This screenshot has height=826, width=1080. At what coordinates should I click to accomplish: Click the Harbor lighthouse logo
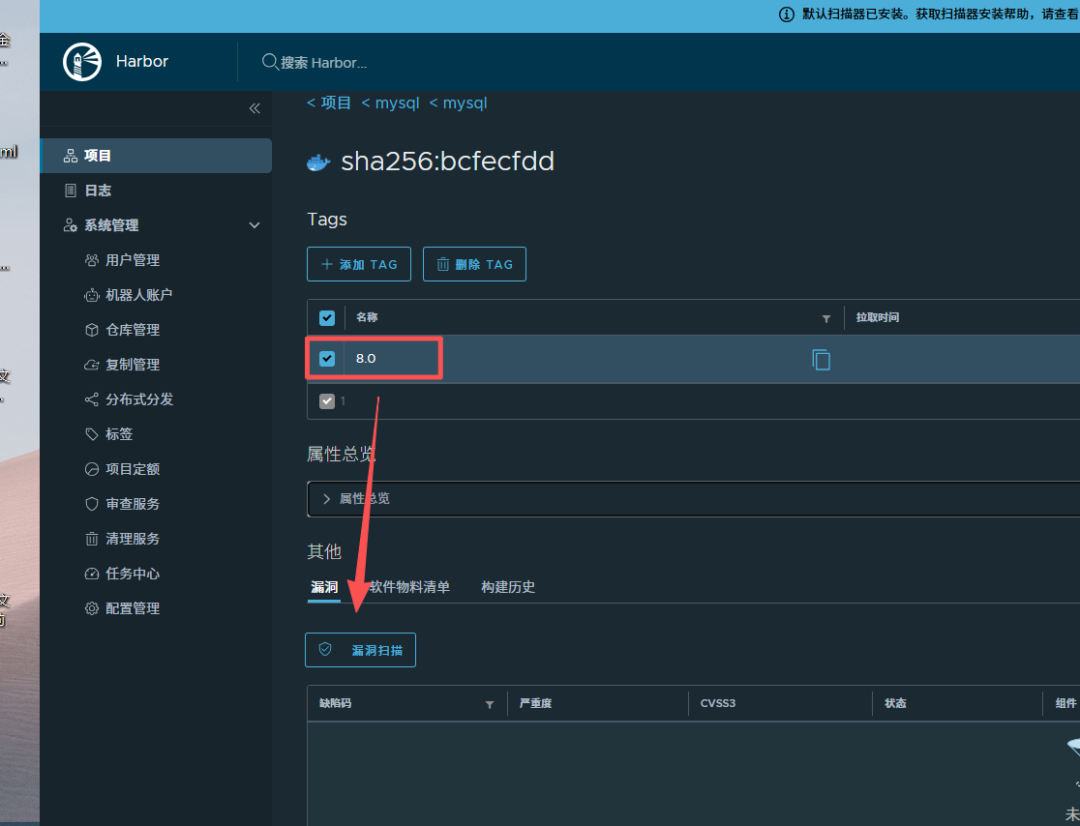point(82,61)
